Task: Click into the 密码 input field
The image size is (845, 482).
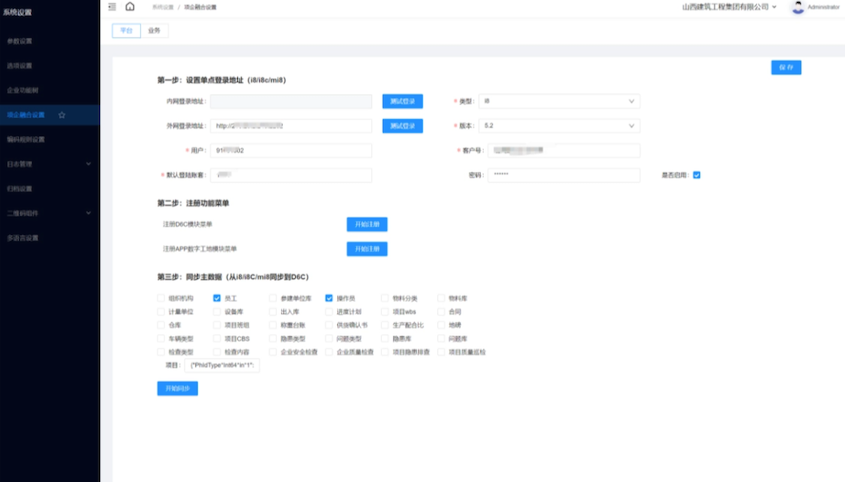Action: click(565, 175)
